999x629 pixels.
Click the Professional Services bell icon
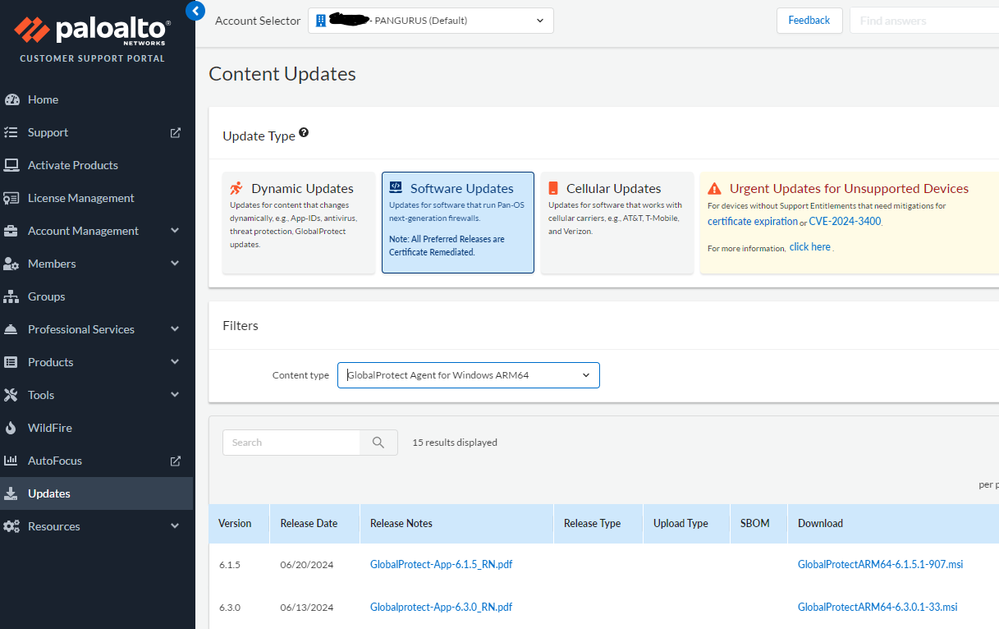[11, 329]
